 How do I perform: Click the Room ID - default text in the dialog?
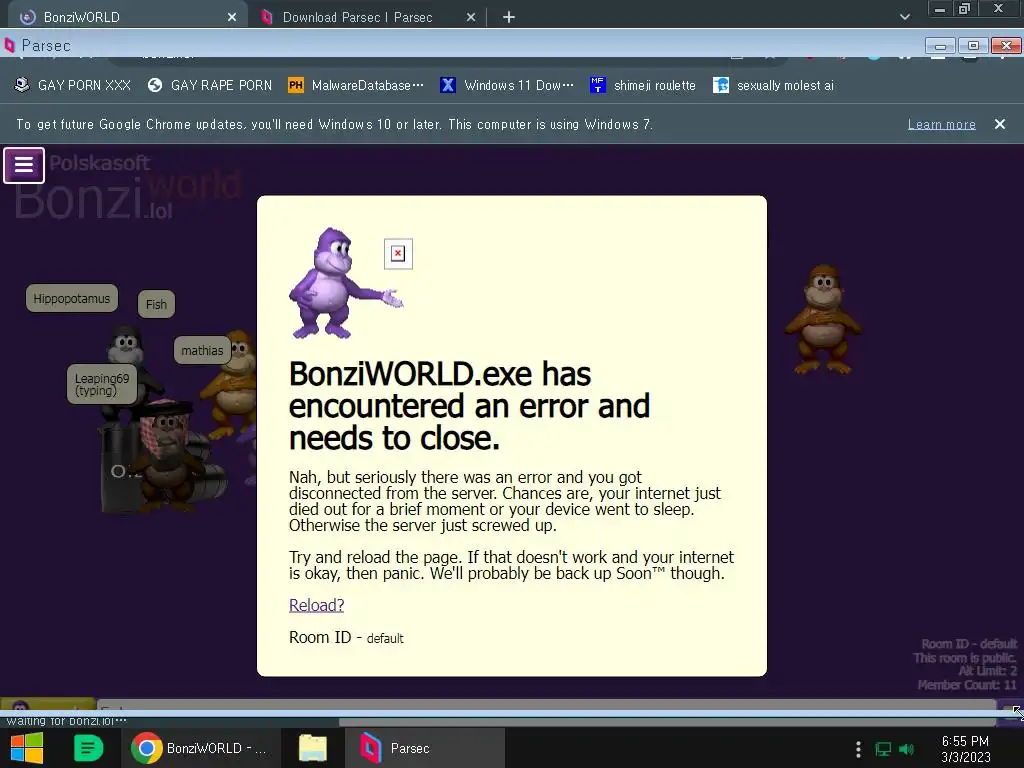(346, 637)
